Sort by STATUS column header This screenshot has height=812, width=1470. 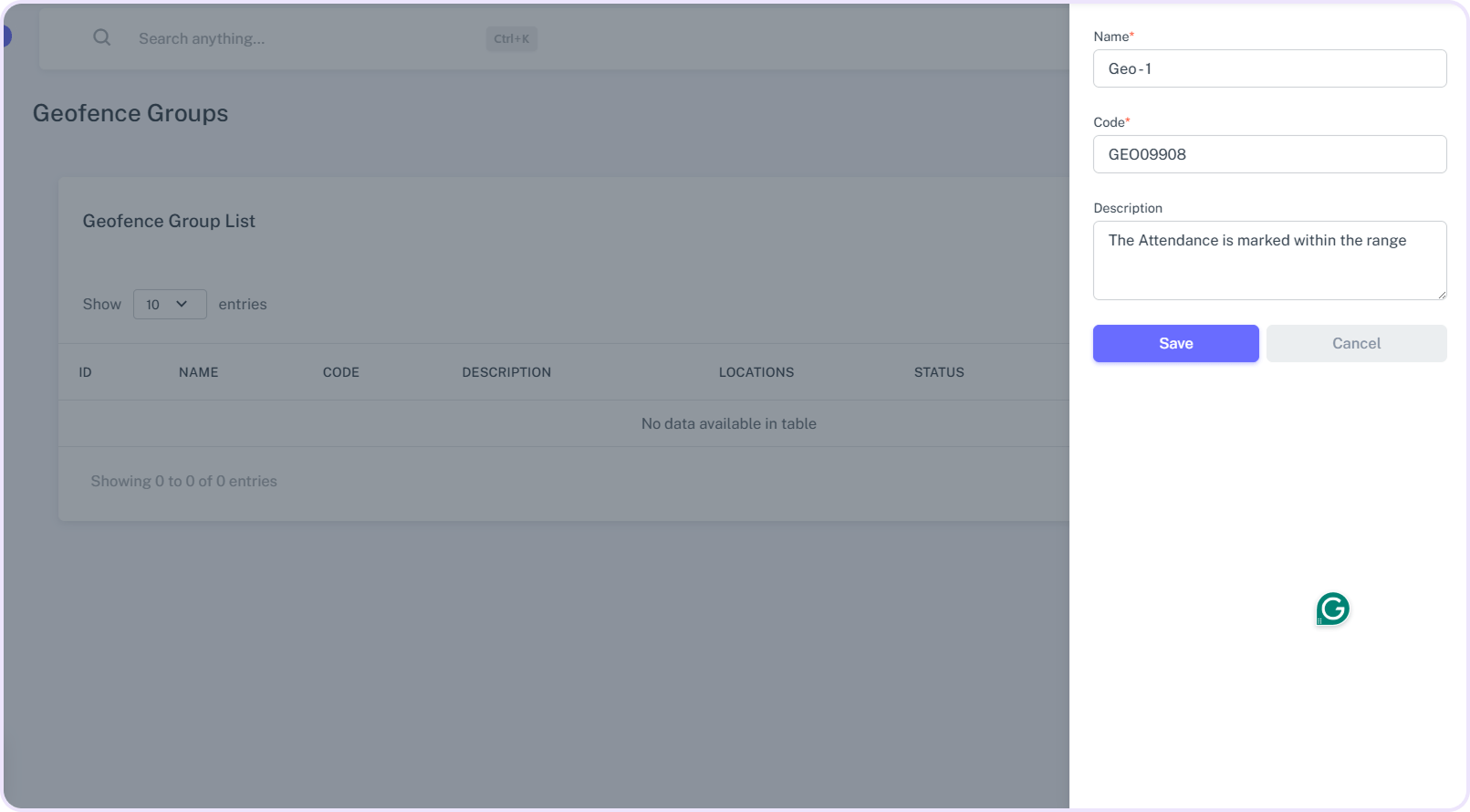pyautogui.click(x=939, y=372)
